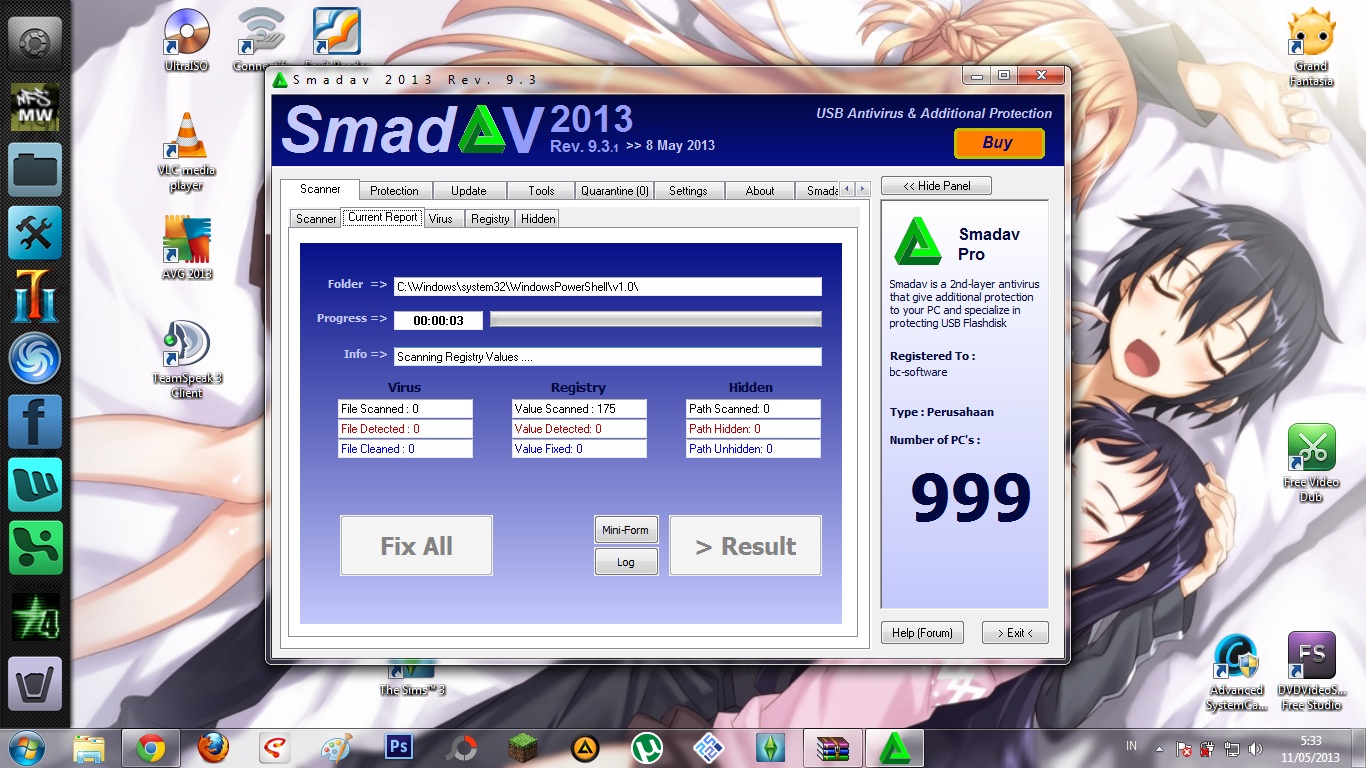Viewport: 1366px width, 768px height.
Task: Open the dark folder icon in dock
Action: point(35,169)
